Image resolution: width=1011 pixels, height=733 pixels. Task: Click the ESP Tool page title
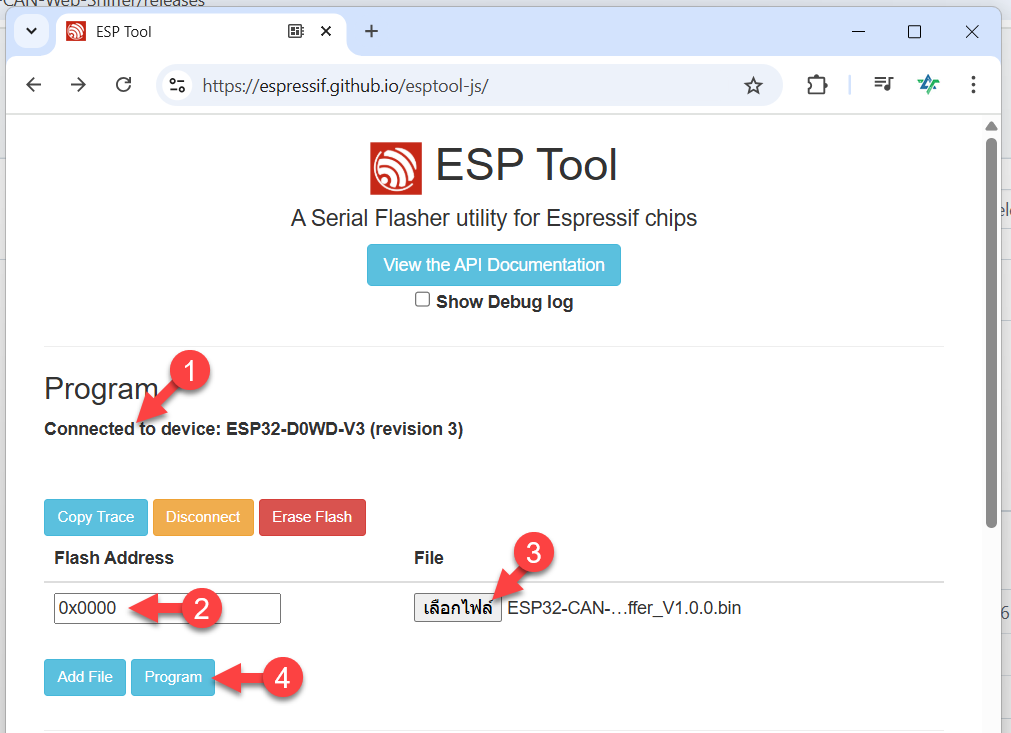[x=526, y=165]
